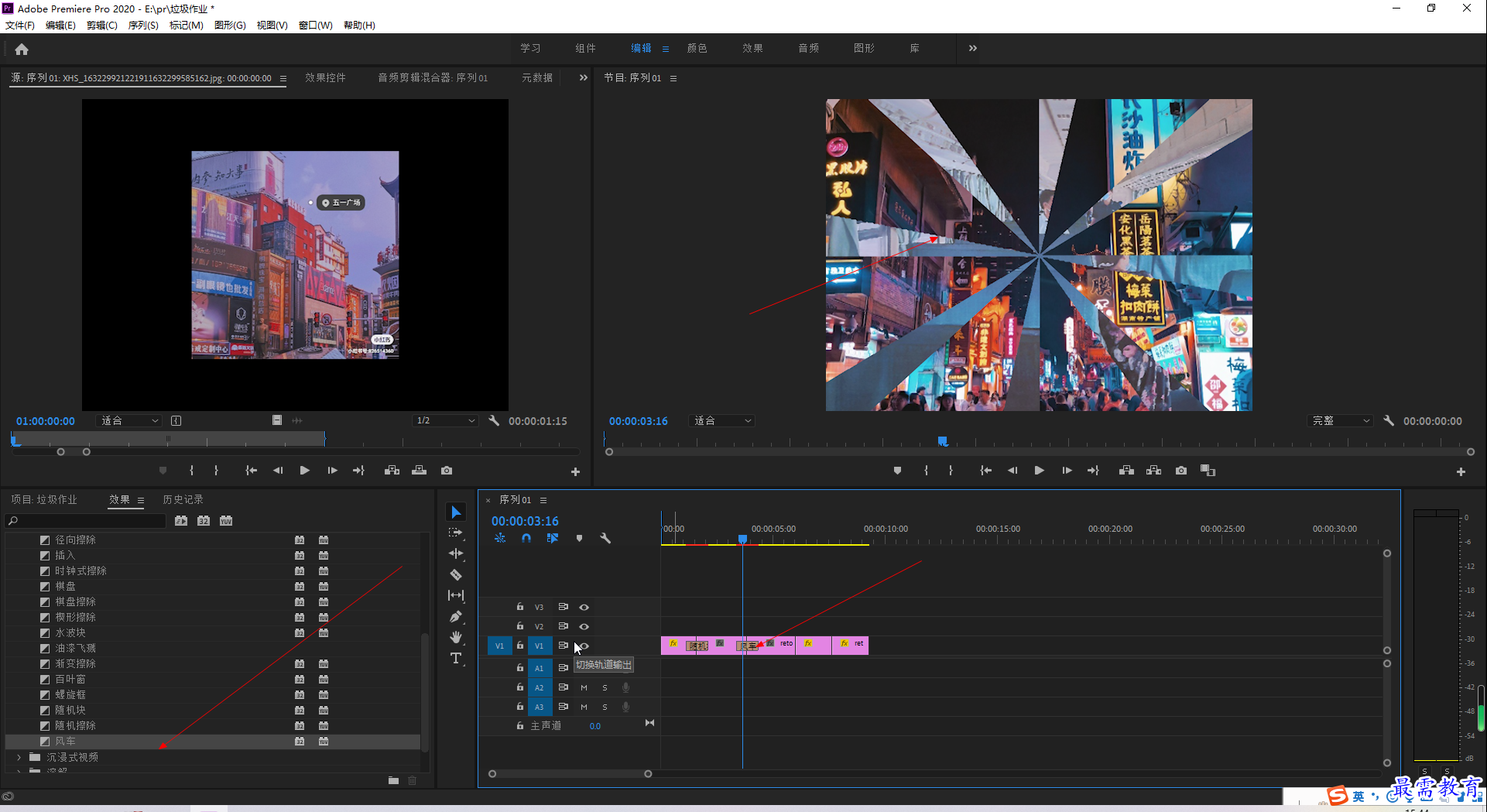The height and width of the screenshot is (812, 1487).
Task: Switch to 历史记录 tab
Action: tap(183, 499)
